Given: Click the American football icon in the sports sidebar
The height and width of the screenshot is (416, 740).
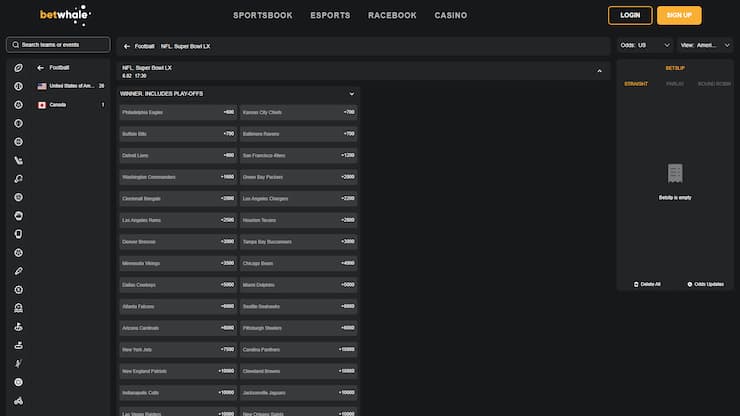Looking at the screenshot, I should (x=18, y=67).
